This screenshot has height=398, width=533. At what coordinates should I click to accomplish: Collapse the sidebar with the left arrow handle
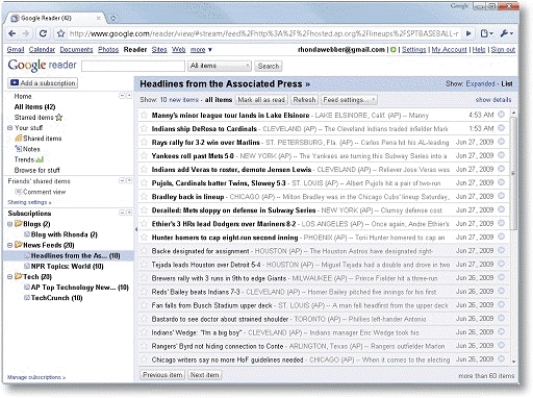(136, 229)
